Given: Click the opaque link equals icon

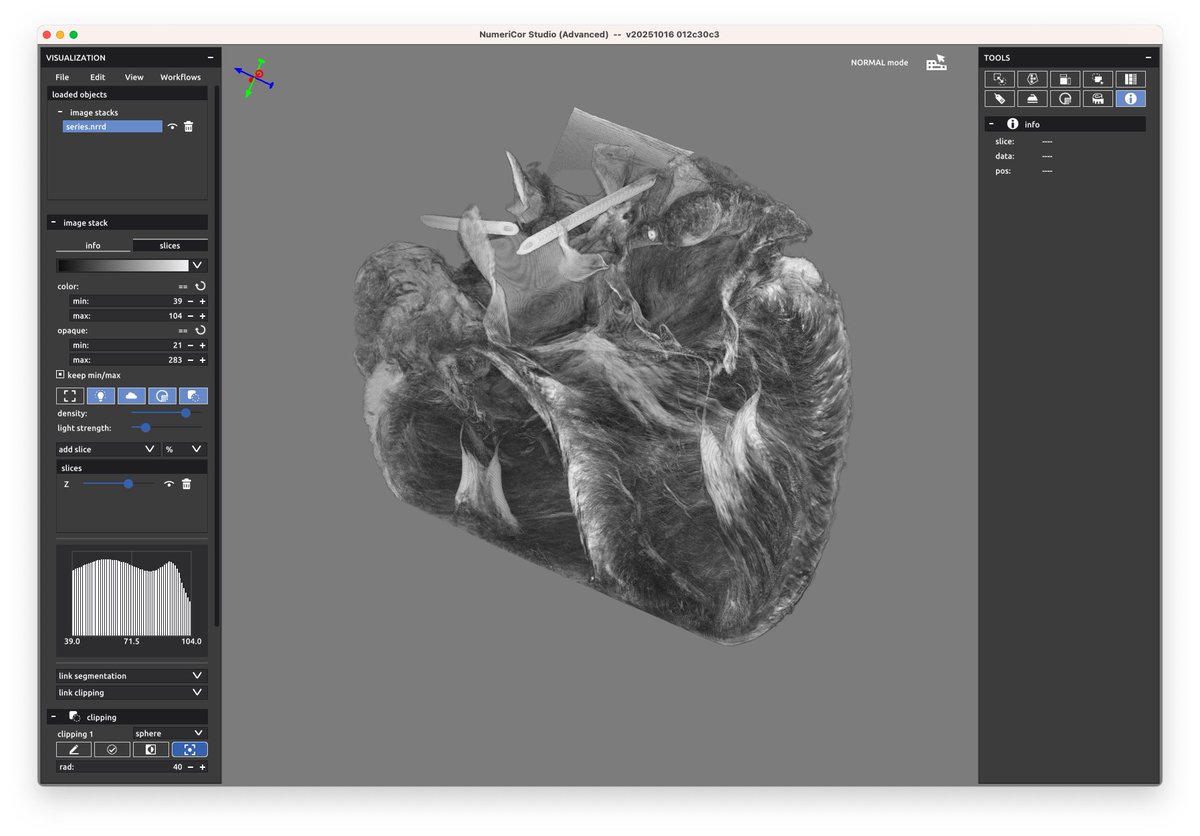Looking at the screenshot, I should (183, 330).
